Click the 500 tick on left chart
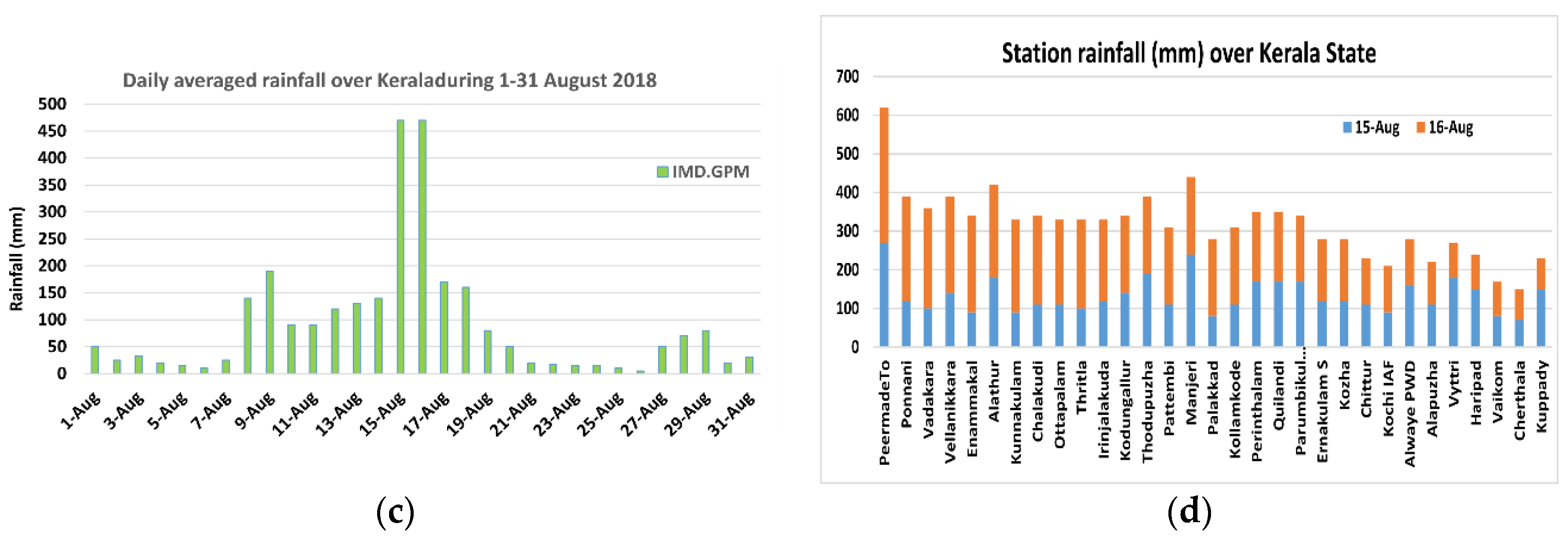 [x=52, y=104]
